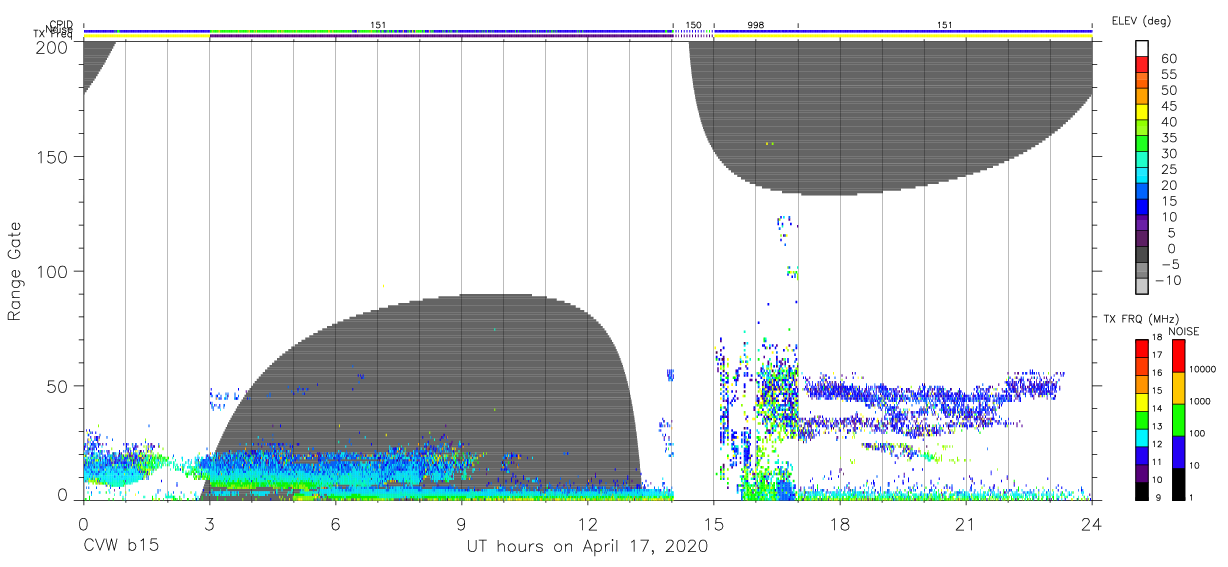
Task: Click the '45' label on ELEV scale
Action: click(x=1167, y=105)
